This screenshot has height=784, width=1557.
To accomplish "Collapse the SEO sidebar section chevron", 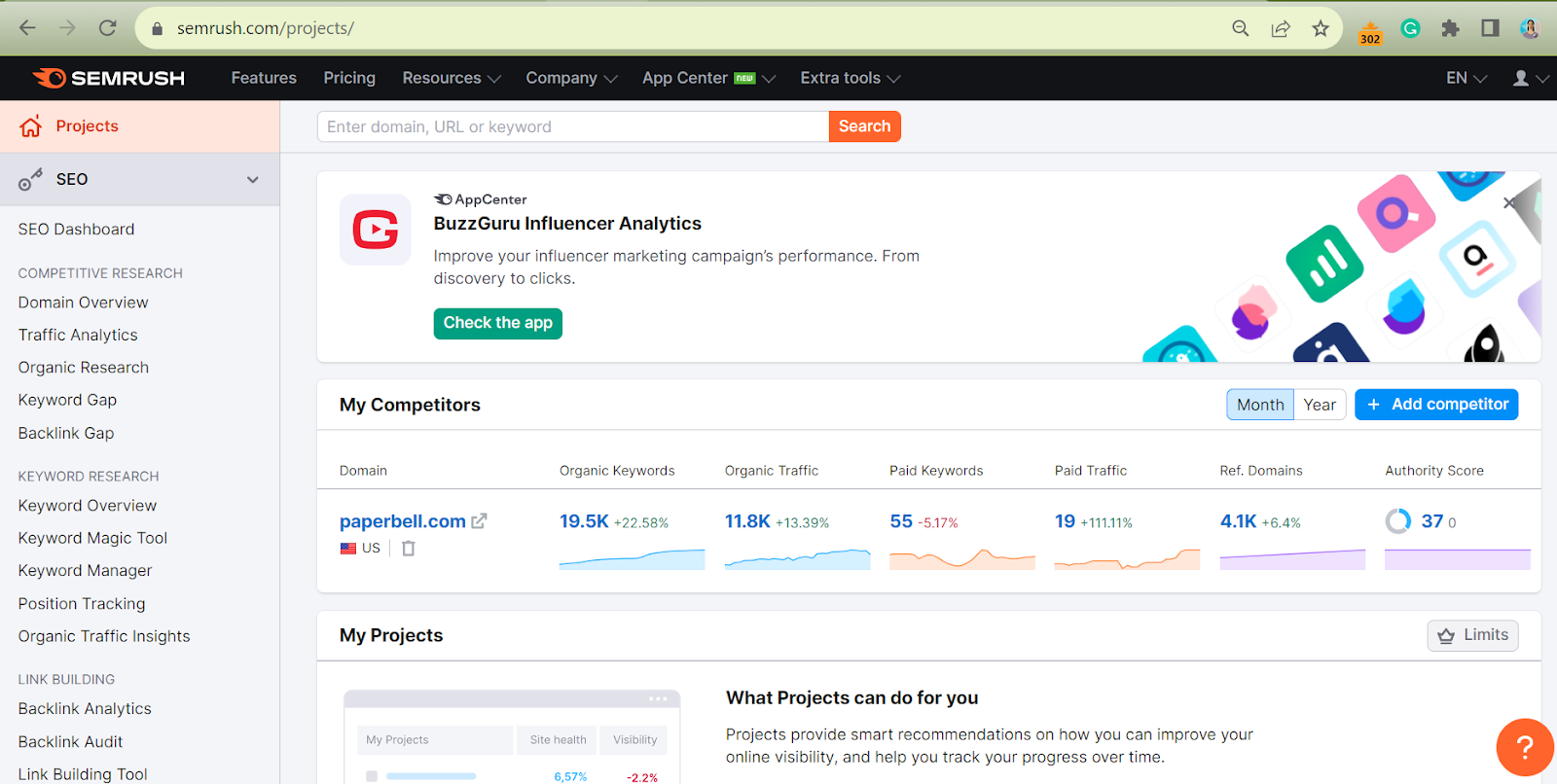I will [253, 180].
